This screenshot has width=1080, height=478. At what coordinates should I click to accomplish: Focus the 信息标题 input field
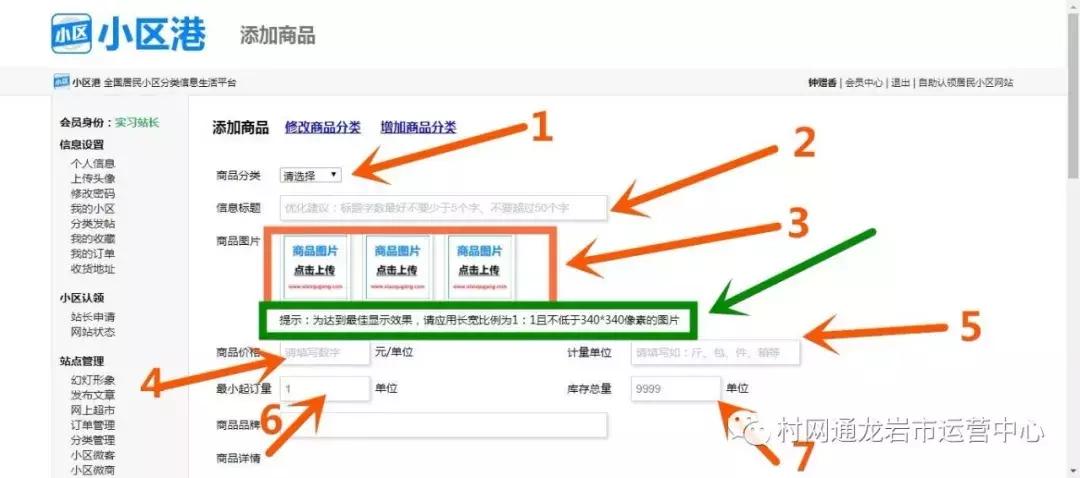(444, 207)
